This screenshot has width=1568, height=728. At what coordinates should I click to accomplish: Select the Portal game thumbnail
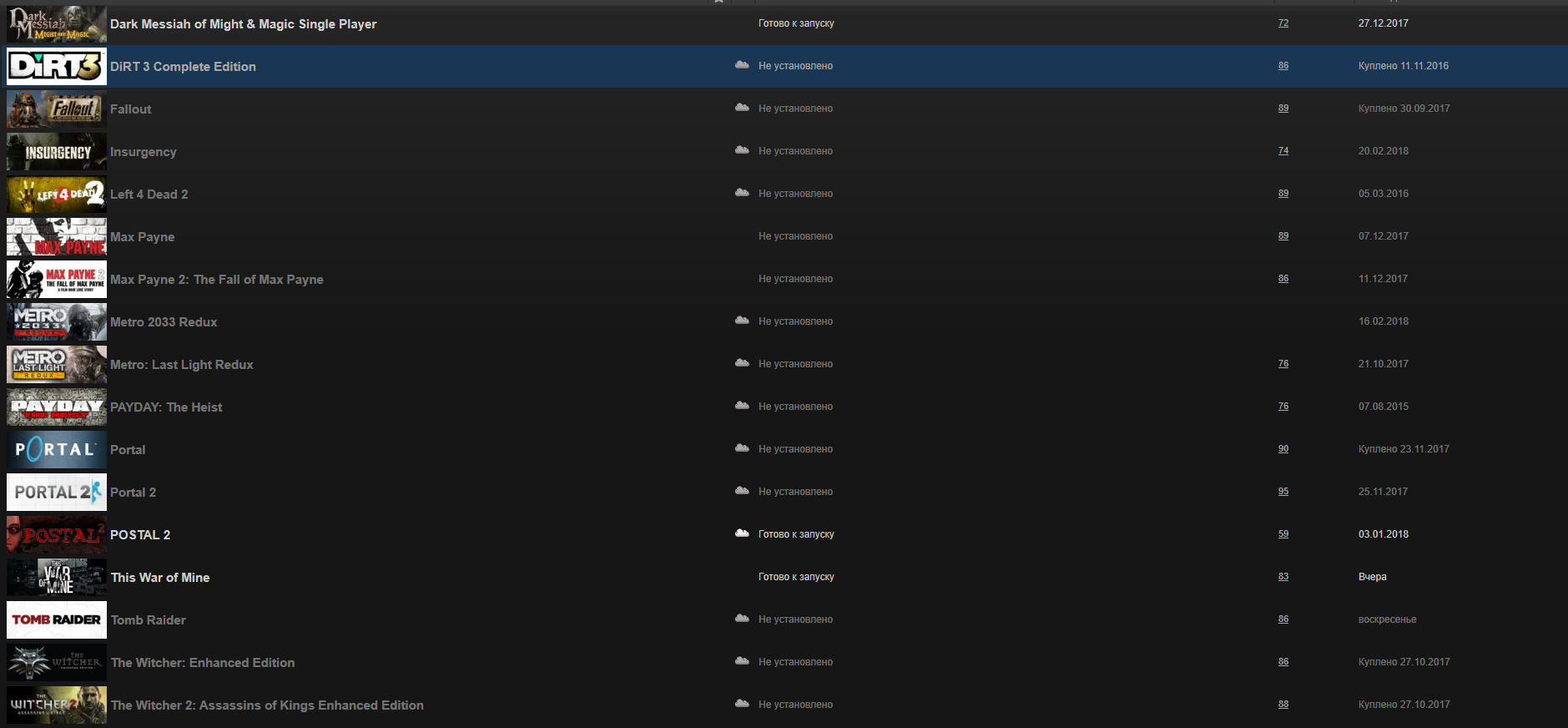pyautogui.click(x=57, y=449)
